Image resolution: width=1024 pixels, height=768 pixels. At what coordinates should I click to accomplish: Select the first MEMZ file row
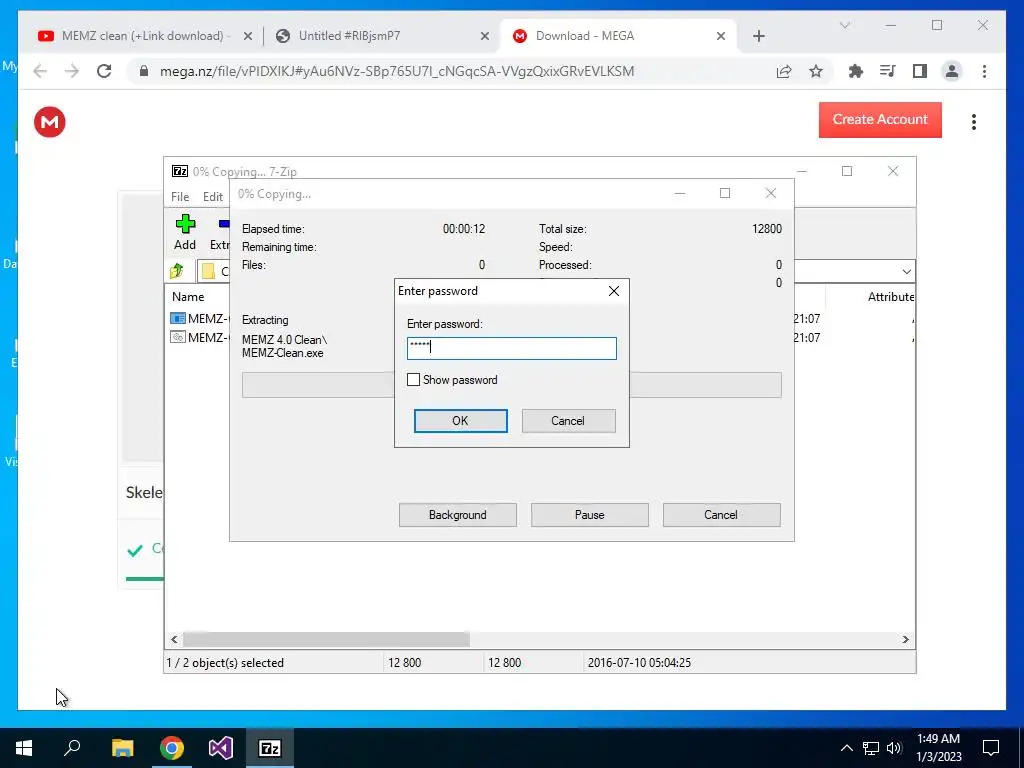click(x=199, y=319)
